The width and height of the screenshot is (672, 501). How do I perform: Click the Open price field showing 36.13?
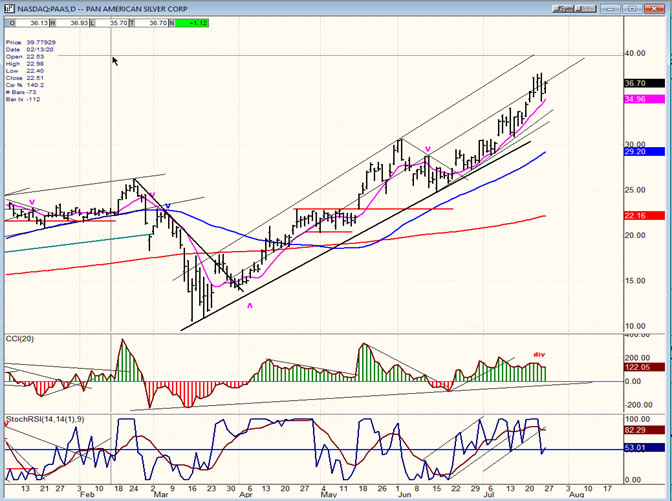pos(32,20)
